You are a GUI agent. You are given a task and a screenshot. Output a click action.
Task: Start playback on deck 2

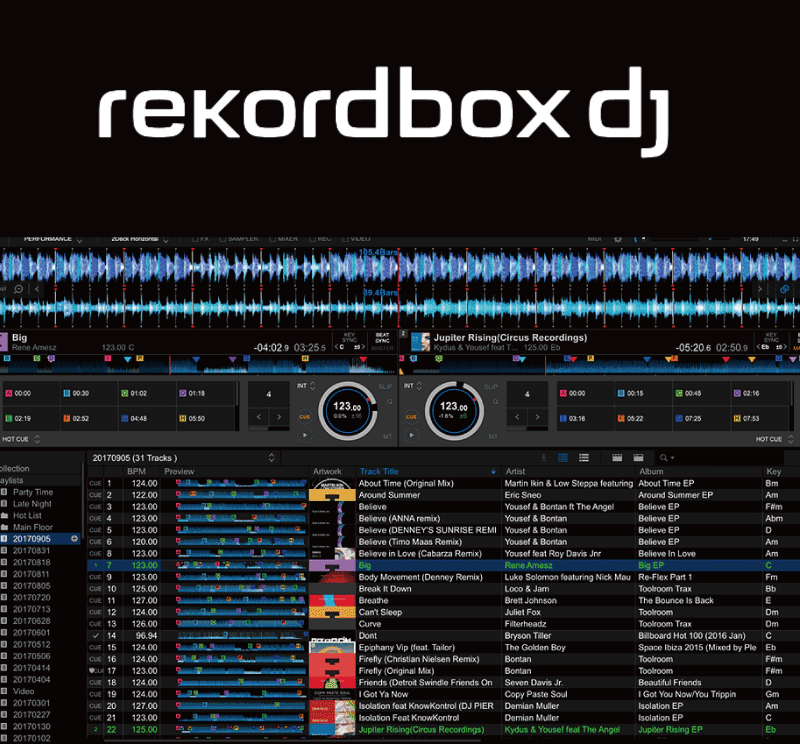click(x=411, y=435)
